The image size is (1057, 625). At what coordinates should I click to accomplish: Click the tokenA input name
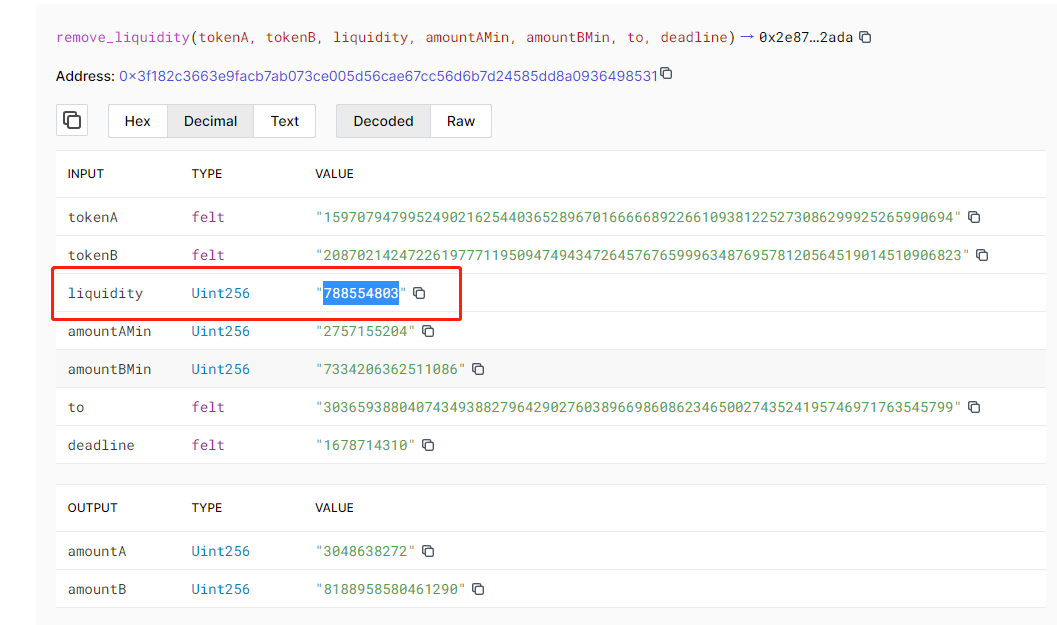click(x=93, y=217)
